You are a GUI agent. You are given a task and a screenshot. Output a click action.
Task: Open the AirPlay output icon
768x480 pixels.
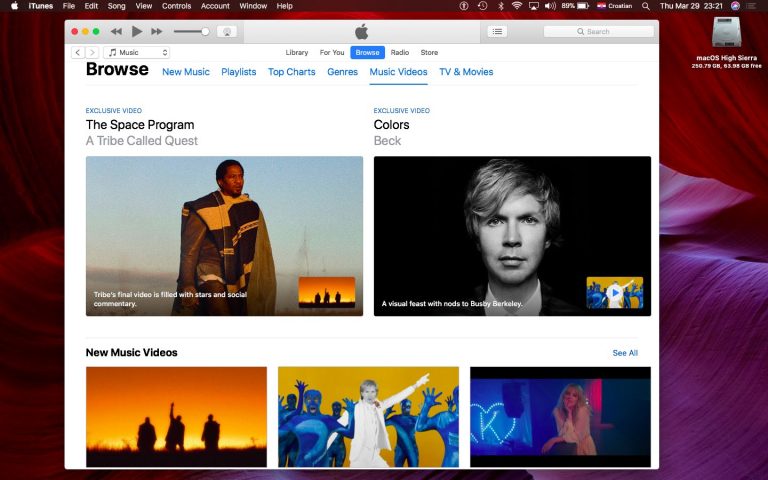(x=226, y=32)
